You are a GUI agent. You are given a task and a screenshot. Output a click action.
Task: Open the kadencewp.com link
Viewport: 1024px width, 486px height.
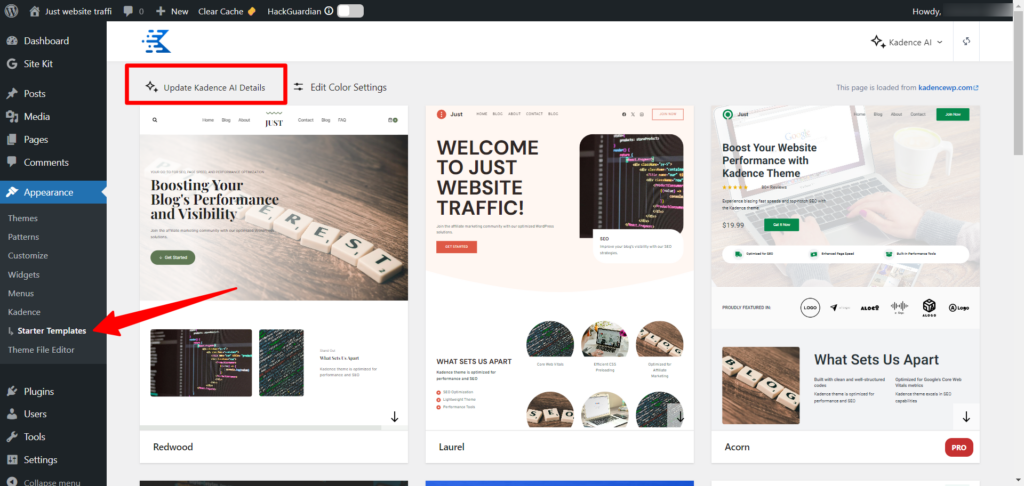click(x=948, y=88)
